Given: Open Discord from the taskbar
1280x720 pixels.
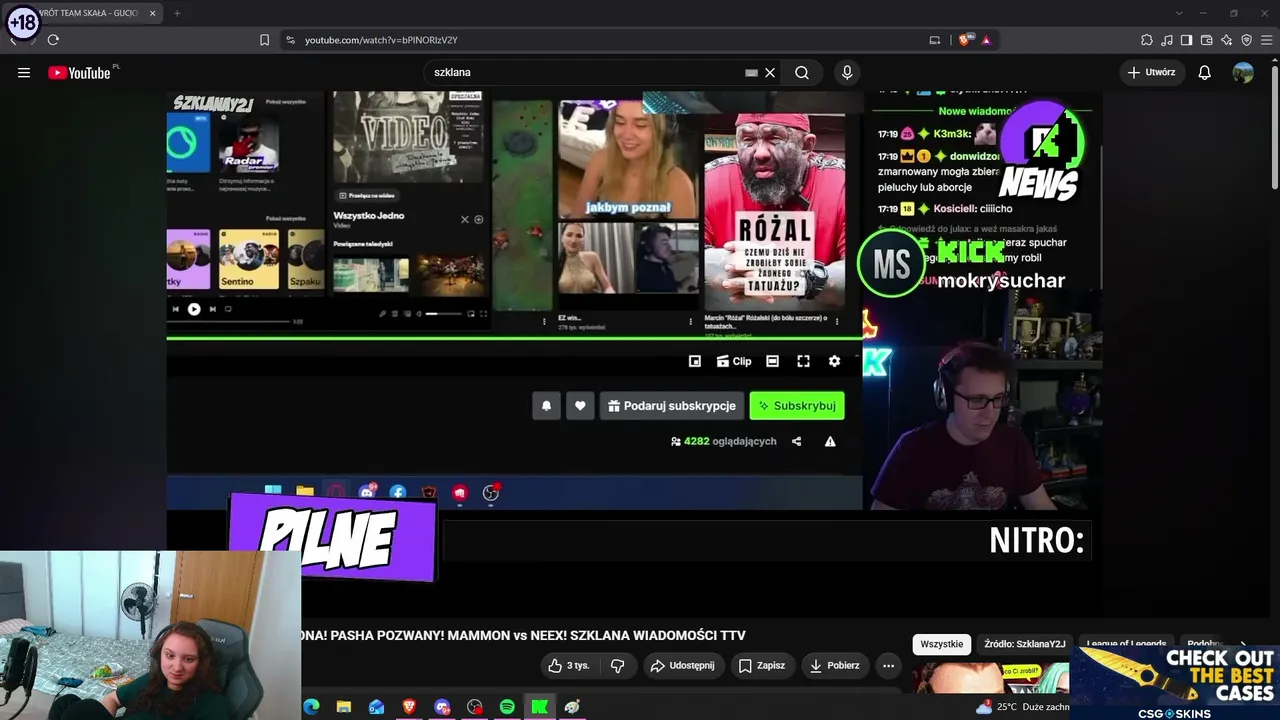Looking at the screenshot, I should pos(442,707).
